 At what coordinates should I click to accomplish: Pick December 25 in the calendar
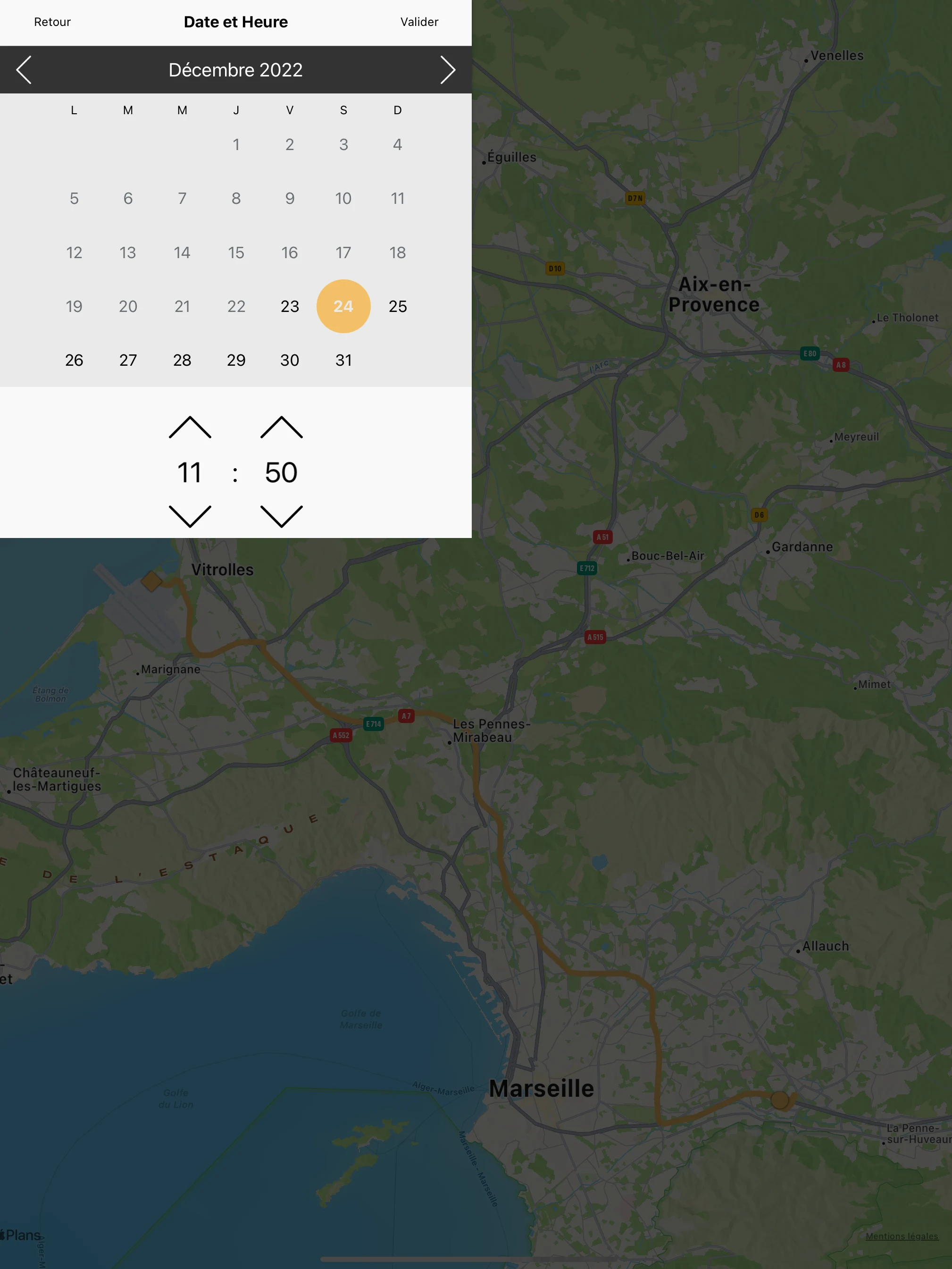397,306
